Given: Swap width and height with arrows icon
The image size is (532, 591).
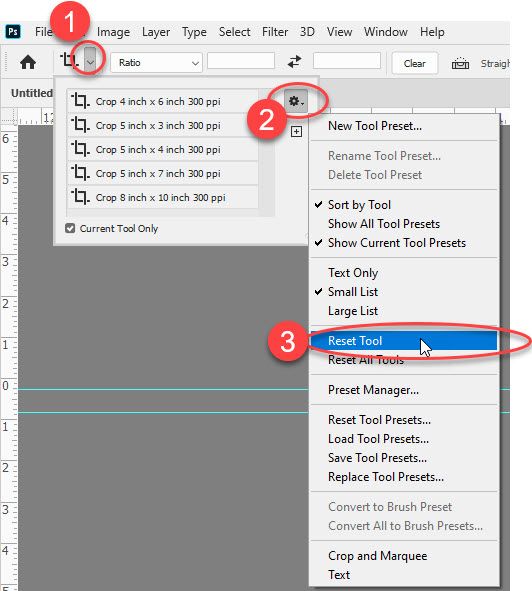Looking at the screenshot, I should click(294, 62).
